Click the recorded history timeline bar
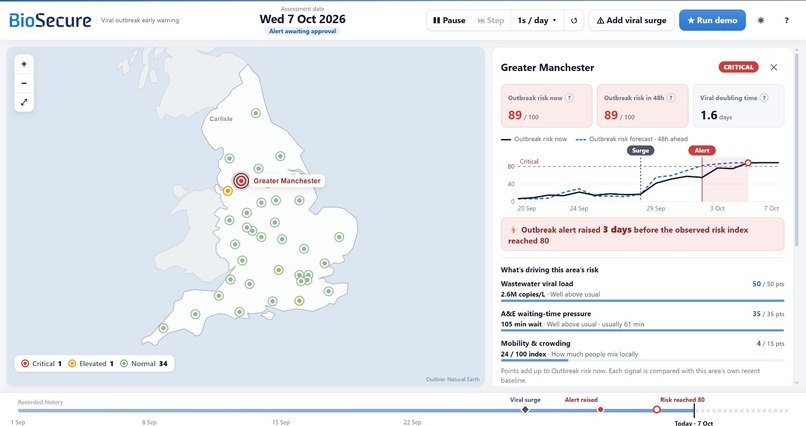This screenshot has height=426, width=806. tap(356, 411)
